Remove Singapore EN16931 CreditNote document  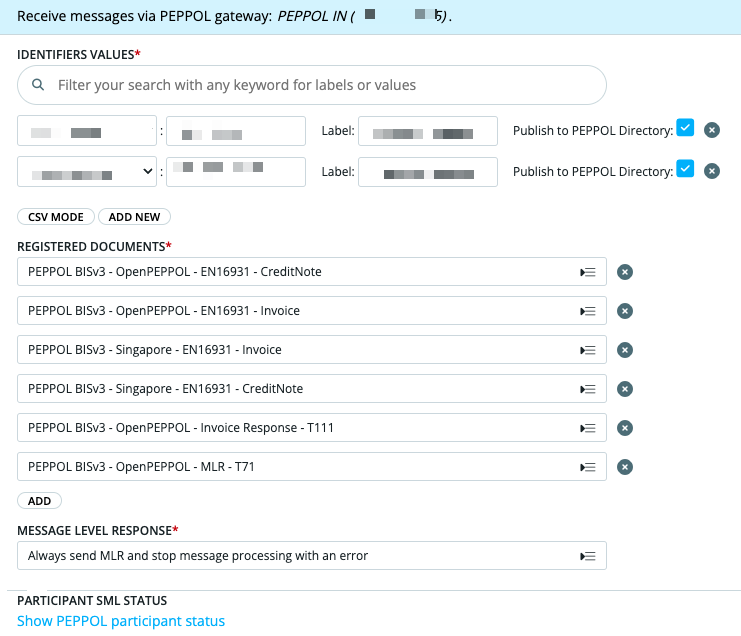[x=625, y=389]
